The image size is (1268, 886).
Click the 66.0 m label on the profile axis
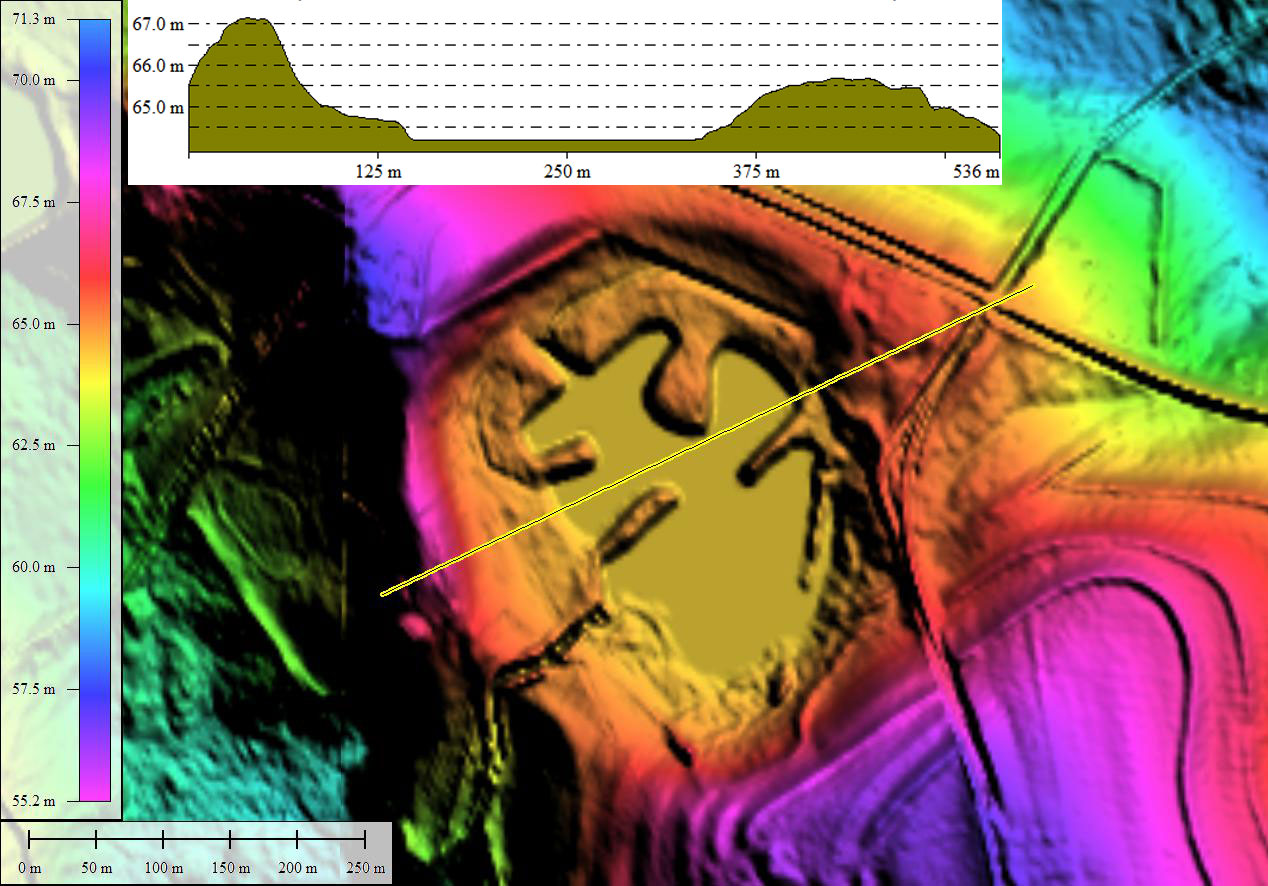[157, 66]
